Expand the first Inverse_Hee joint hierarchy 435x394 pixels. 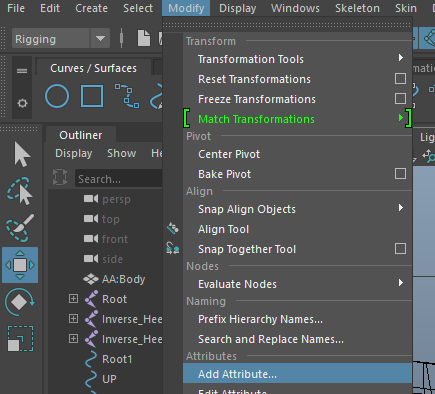click(x=73, y=319)
